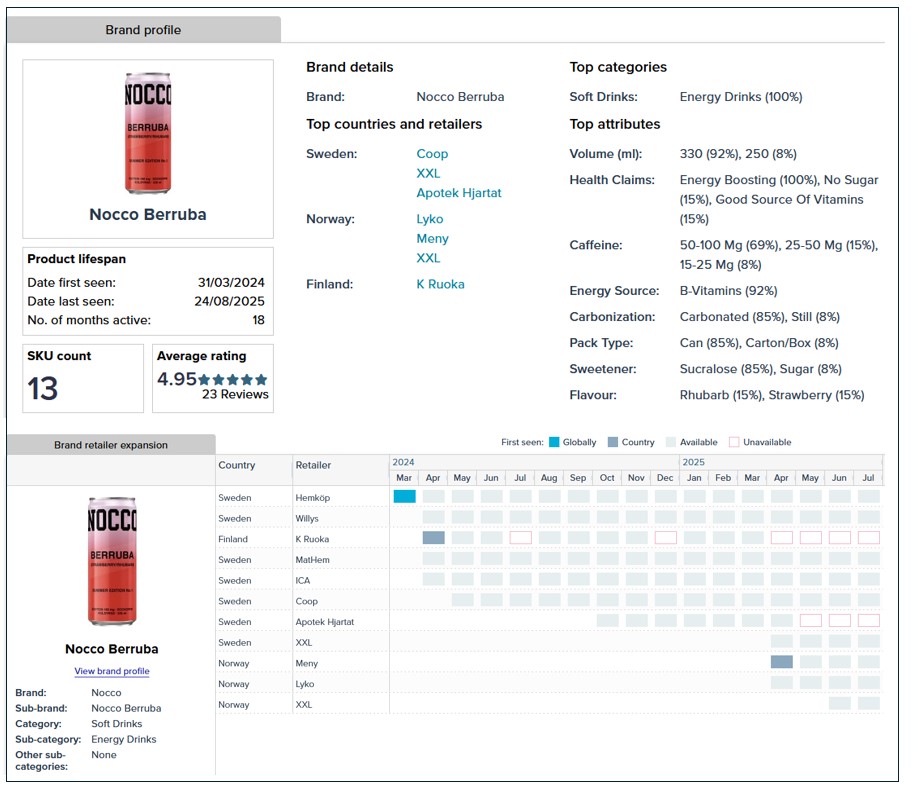Viewport: 913px width, 790px height.
Task: Select Meny's April 2025 first seen cell
Action: (782, 663)
